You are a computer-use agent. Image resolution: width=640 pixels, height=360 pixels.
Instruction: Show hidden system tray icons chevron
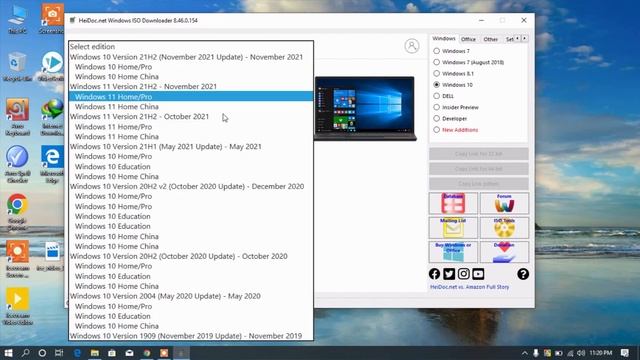[524, 353]
